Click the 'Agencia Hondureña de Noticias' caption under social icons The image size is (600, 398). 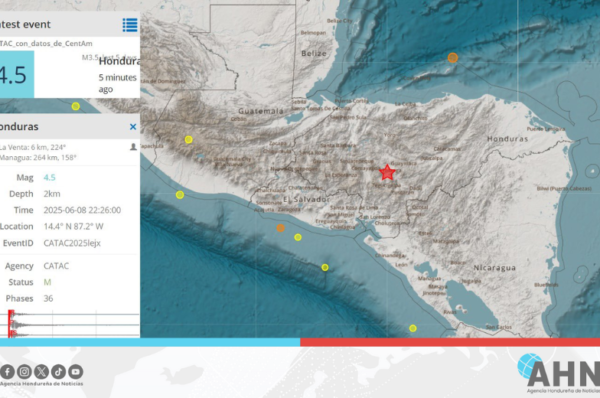point(41,384)
